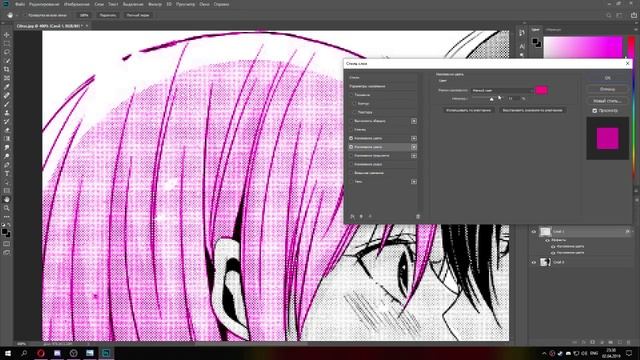Screen dimensions: 640x360
Task: Hide Эффекты visibility eye on Слой 1
Action: click(x=547, y=240)
